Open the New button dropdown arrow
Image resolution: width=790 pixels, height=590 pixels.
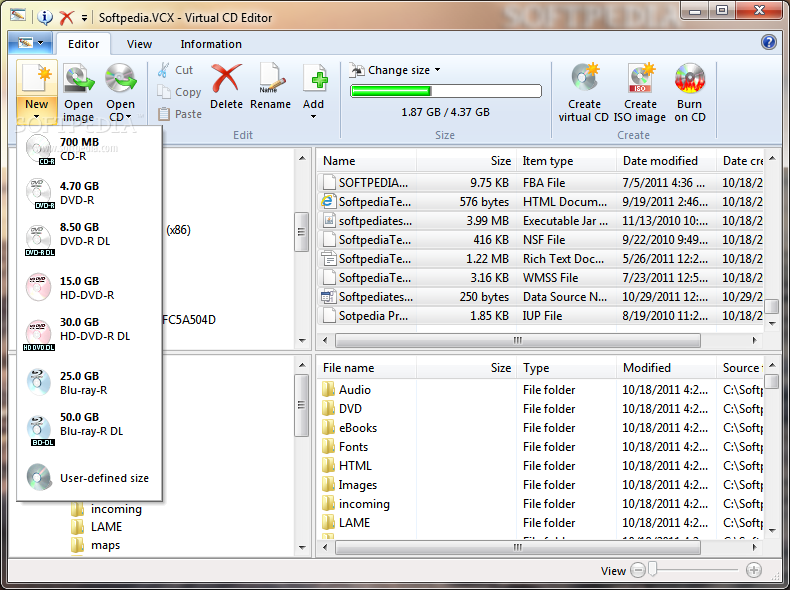click(37, 117)
